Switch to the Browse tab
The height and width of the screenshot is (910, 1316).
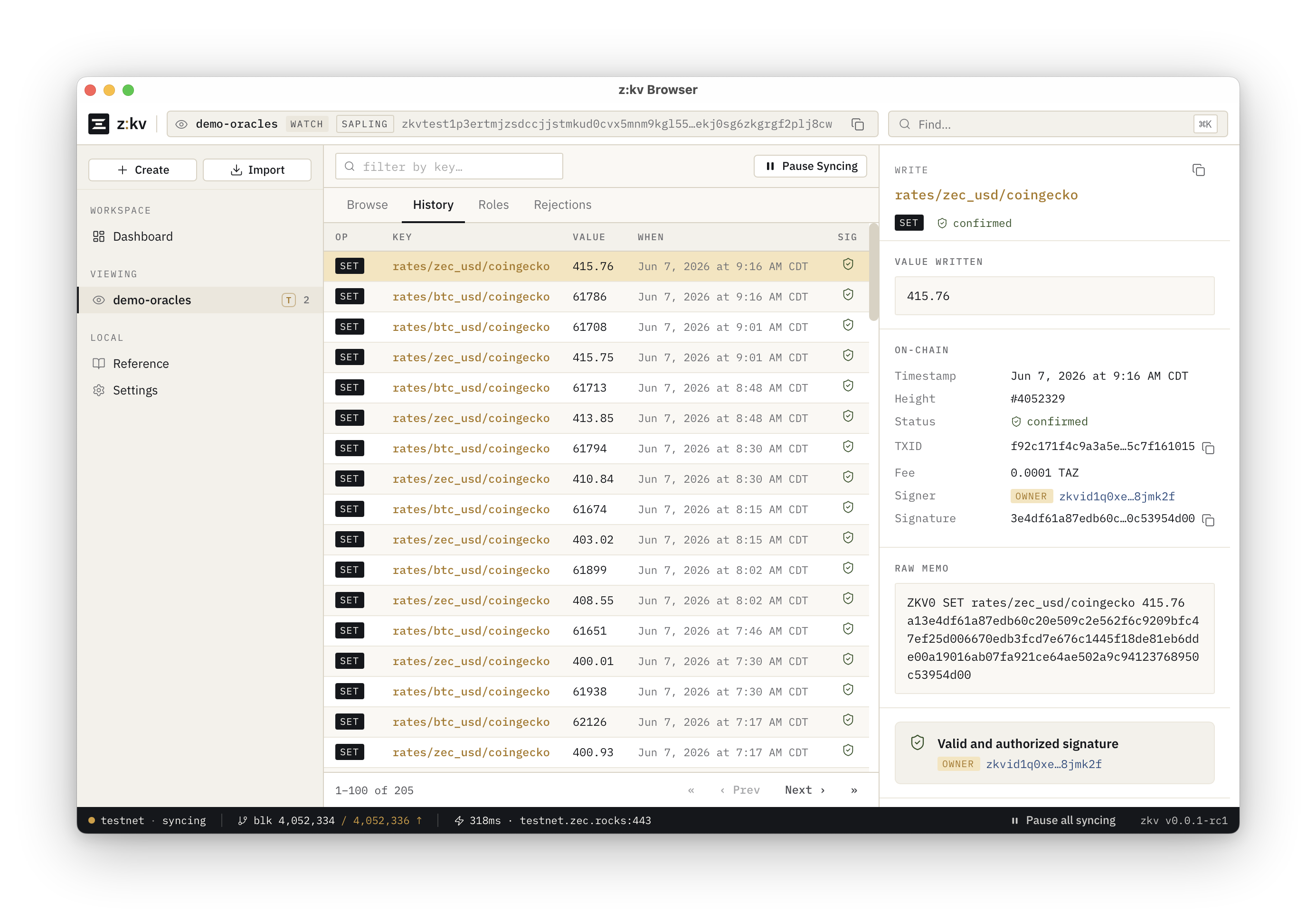367,205
